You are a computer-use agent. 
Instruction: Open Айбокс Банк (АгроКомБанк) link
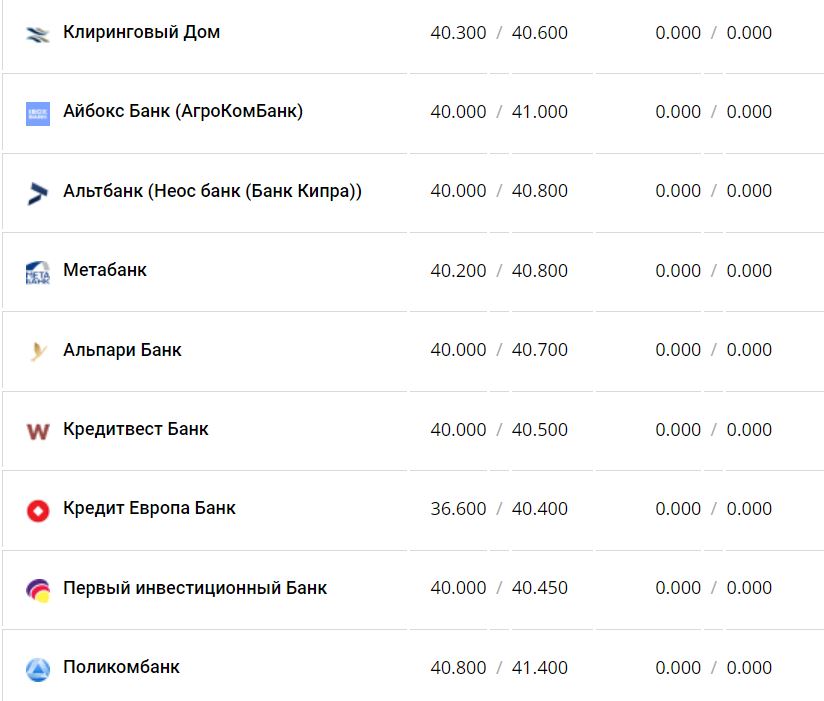182,111
